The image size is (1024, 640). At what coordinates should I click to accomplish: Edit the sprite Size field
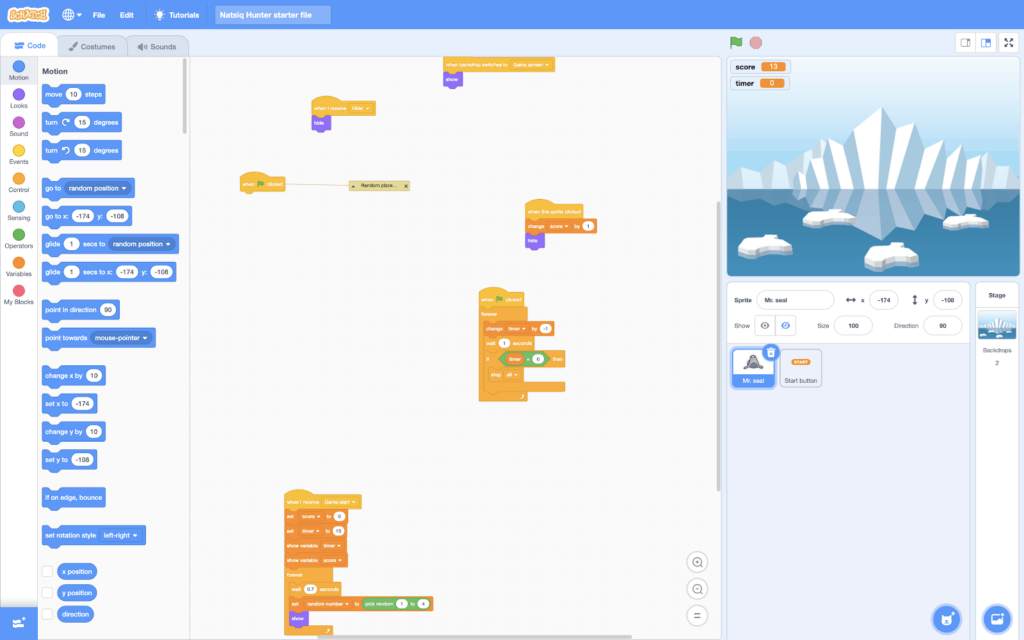point(853,325)
